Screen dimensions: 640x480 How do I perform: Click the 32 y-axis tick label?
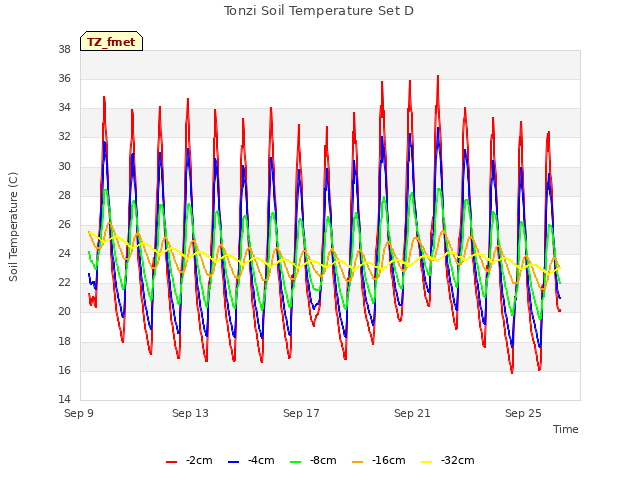64,137
